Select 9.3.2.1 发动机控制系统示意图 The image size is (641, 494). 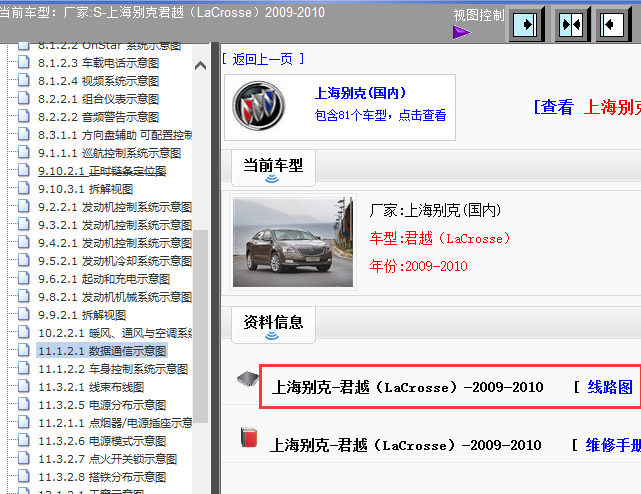coord(115,225)
